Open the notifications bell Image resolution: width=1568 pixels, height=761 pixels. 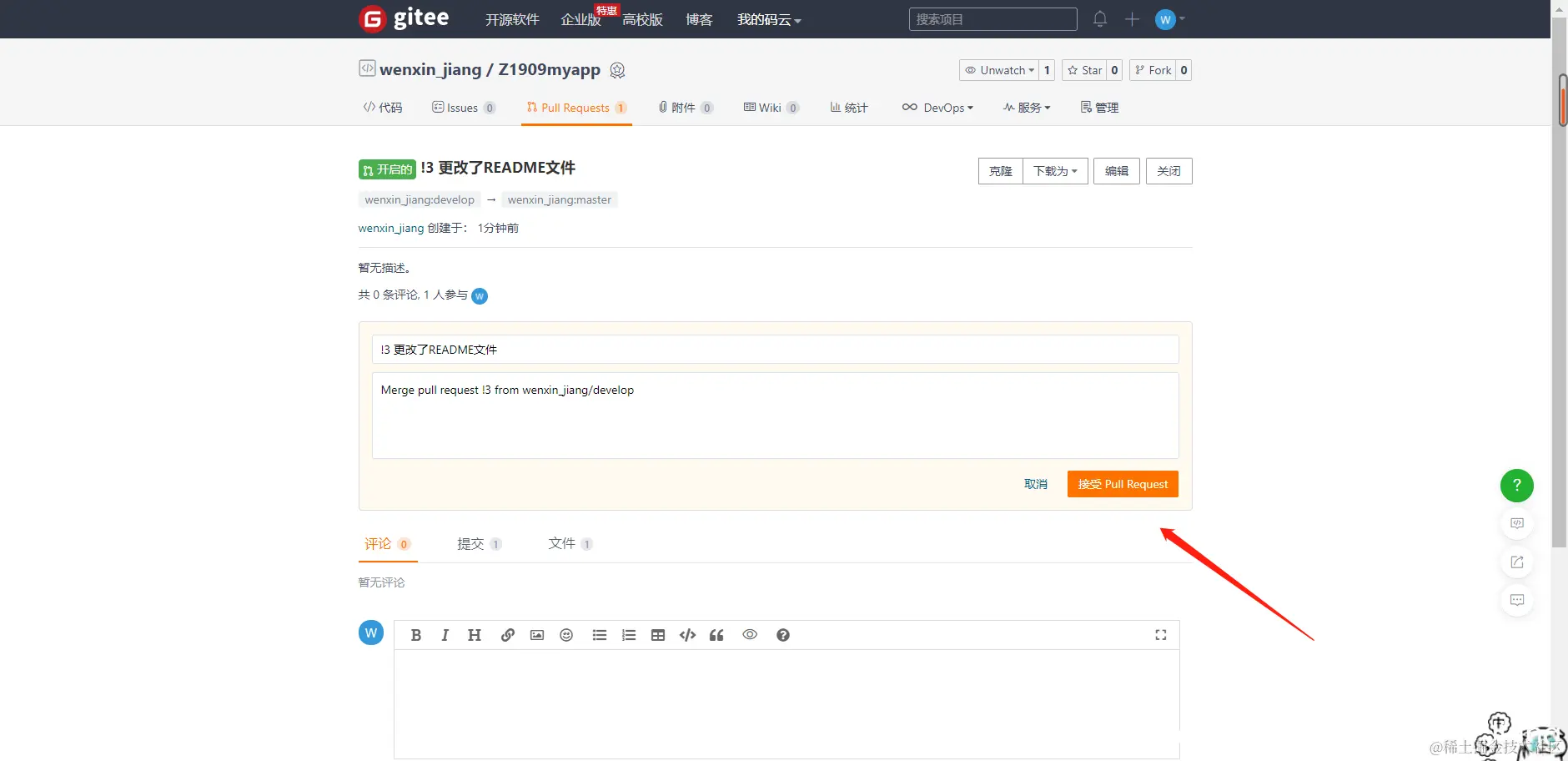coord(1100,18)
